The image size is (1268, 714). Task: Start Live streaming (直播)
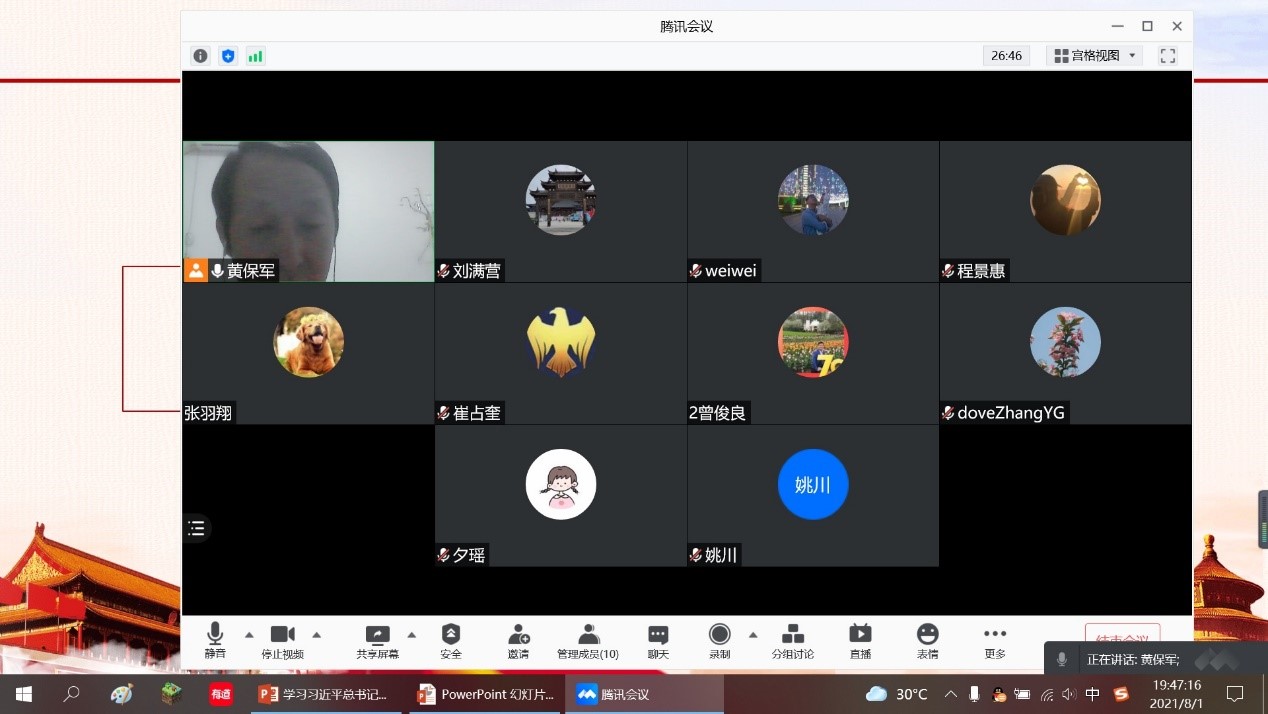[x=860, y=640]
